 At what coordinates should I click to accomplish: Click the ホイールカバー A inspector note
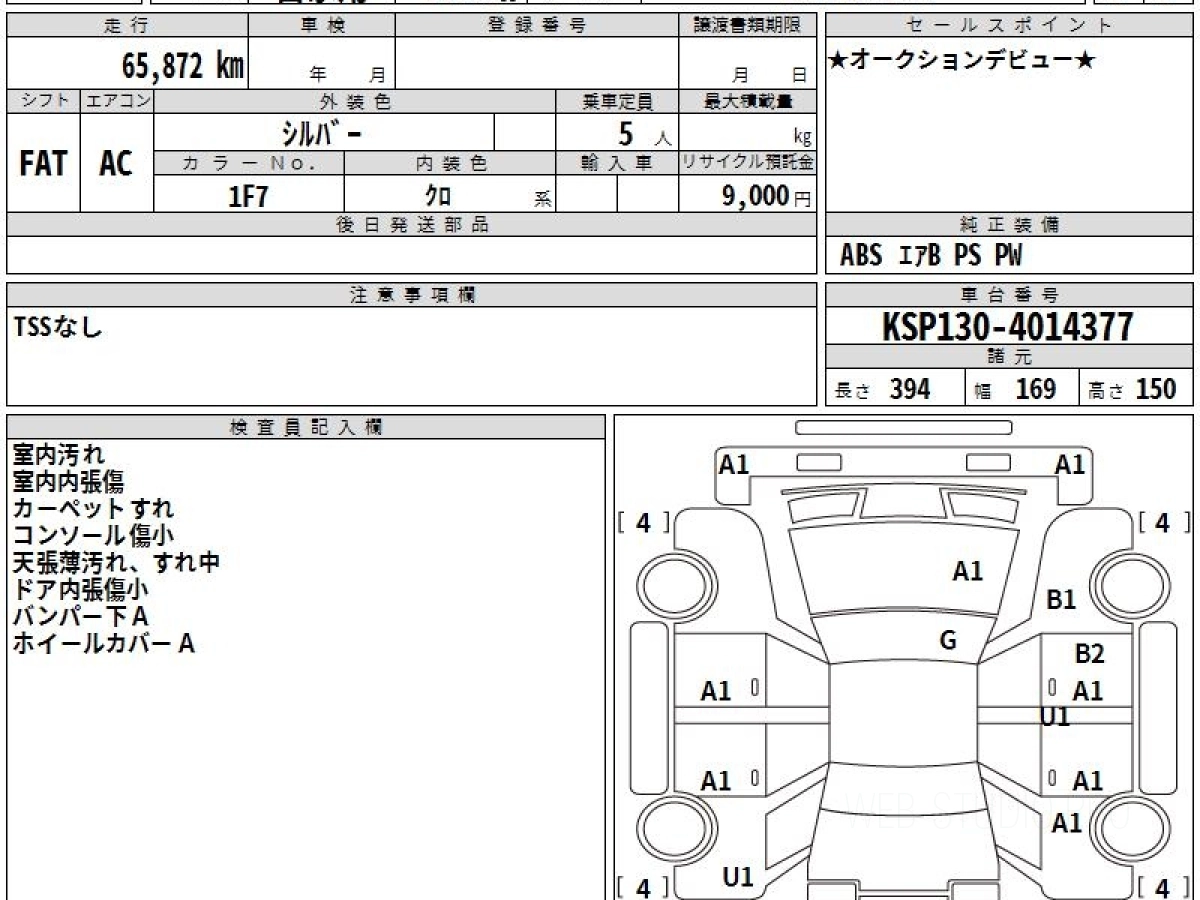(x=103, y=644)
